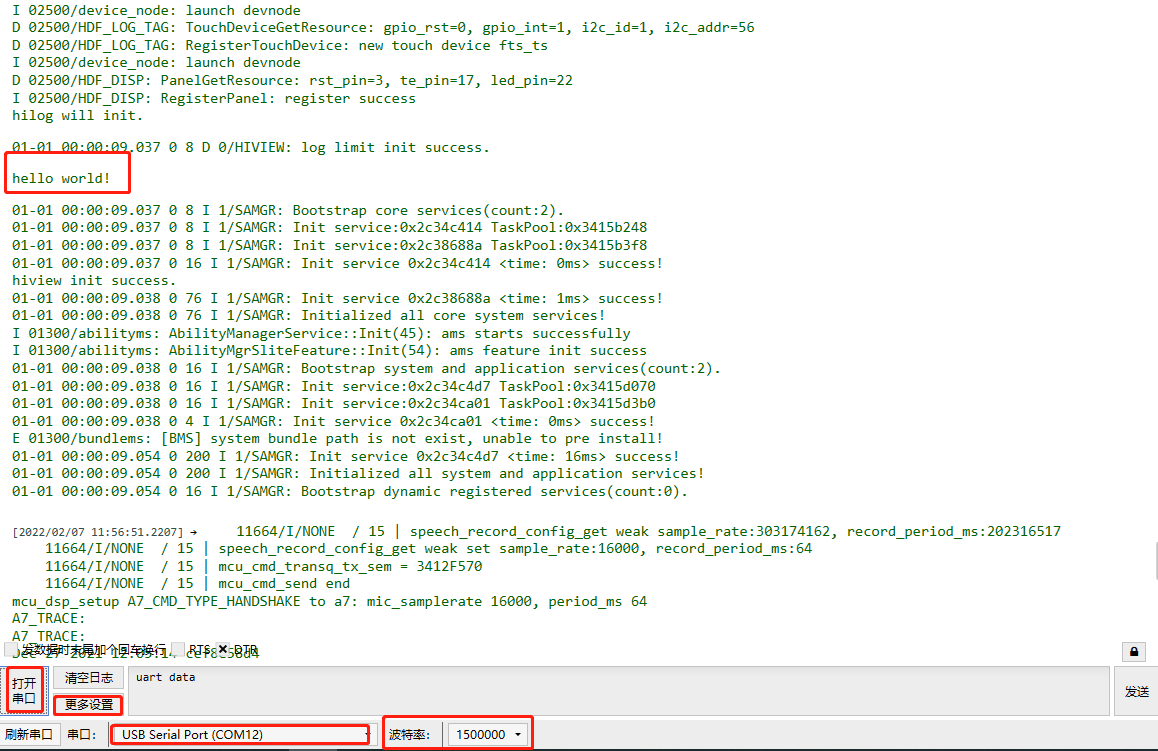
Task: Click the 'weak sample_rate:303174162' log line
Action: (648, 531)
